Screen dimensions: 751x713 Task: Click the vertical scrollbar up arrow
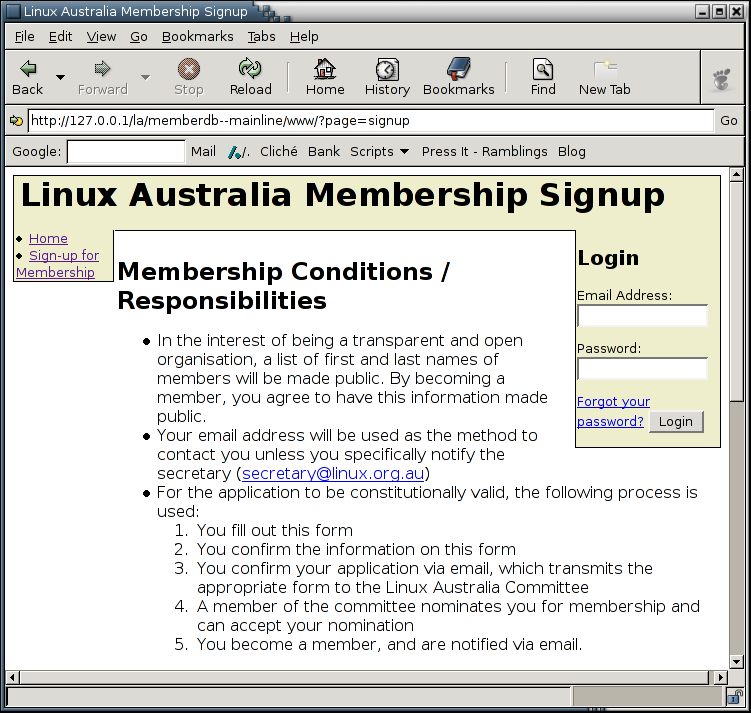pyautogui.click(x=737, y=174)
